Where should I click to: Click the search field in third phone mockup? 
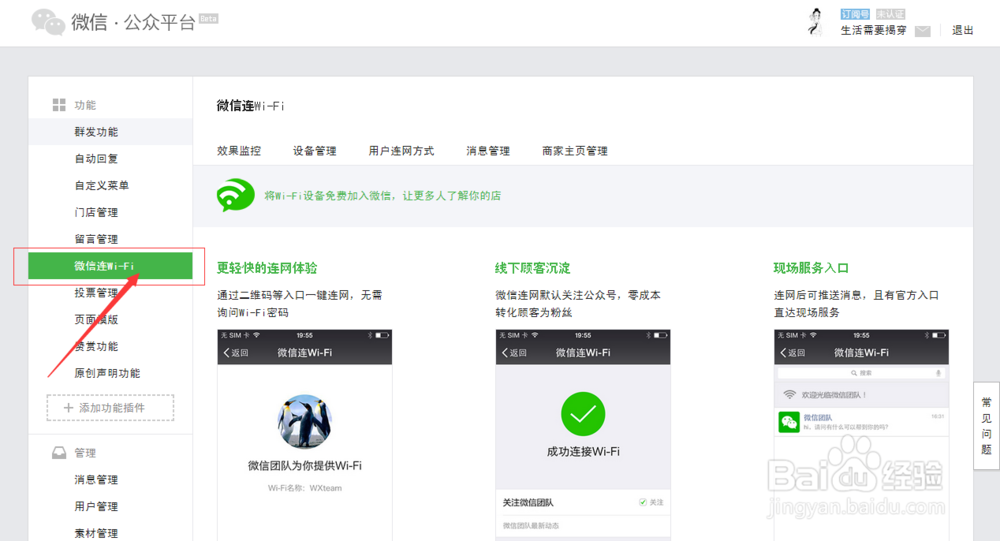(861, 373)
